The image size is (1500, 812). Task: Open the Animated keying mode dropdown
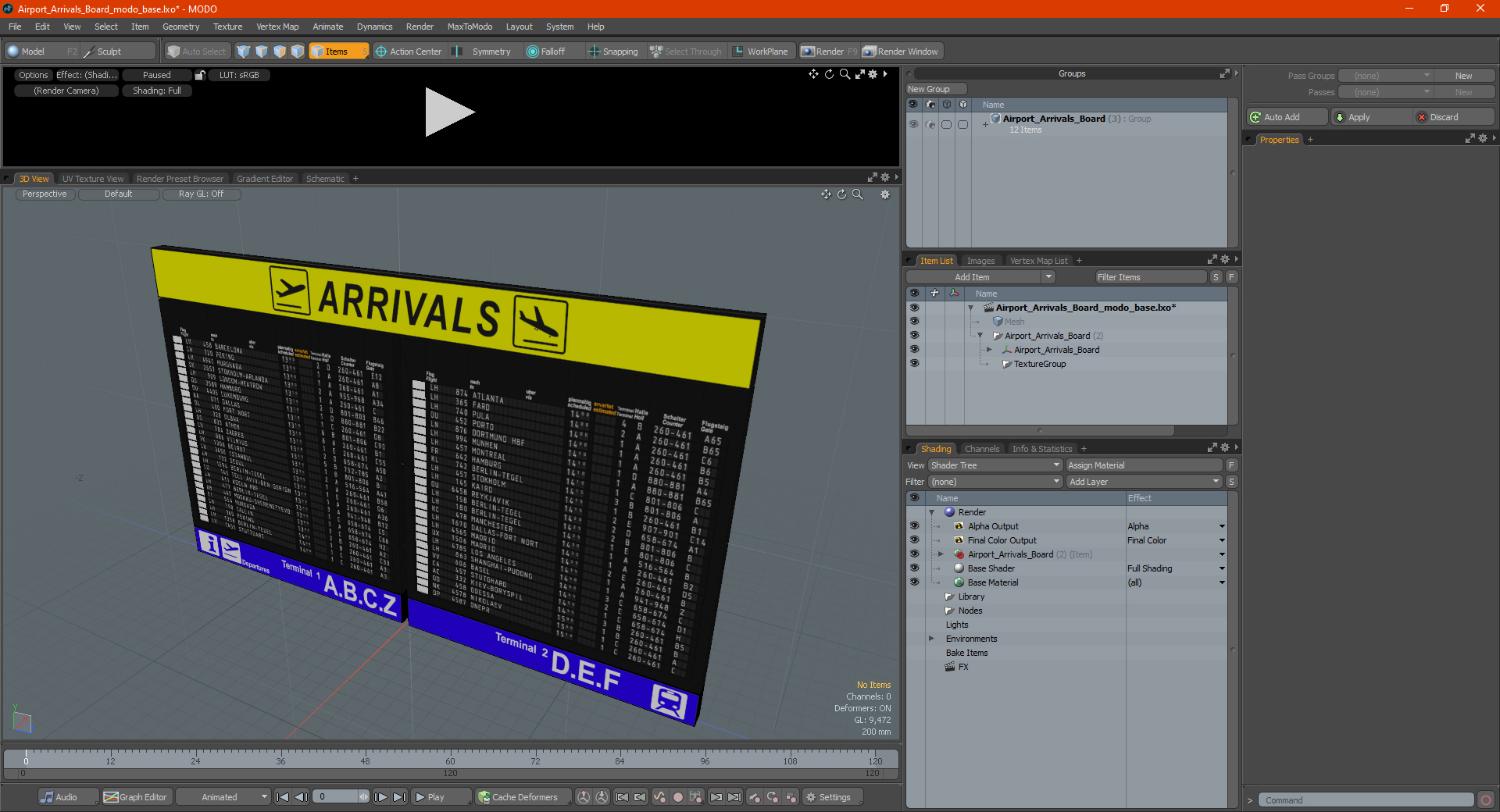click(x=223, y=797)
